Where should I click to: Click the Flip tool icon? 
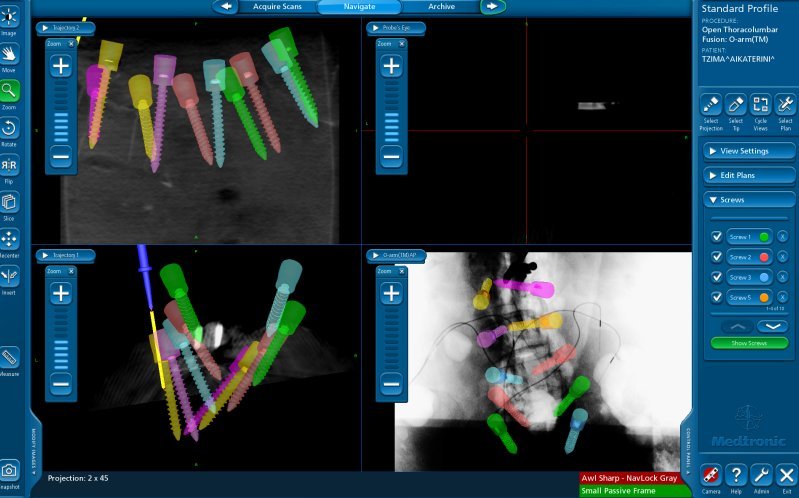(9, 165)
